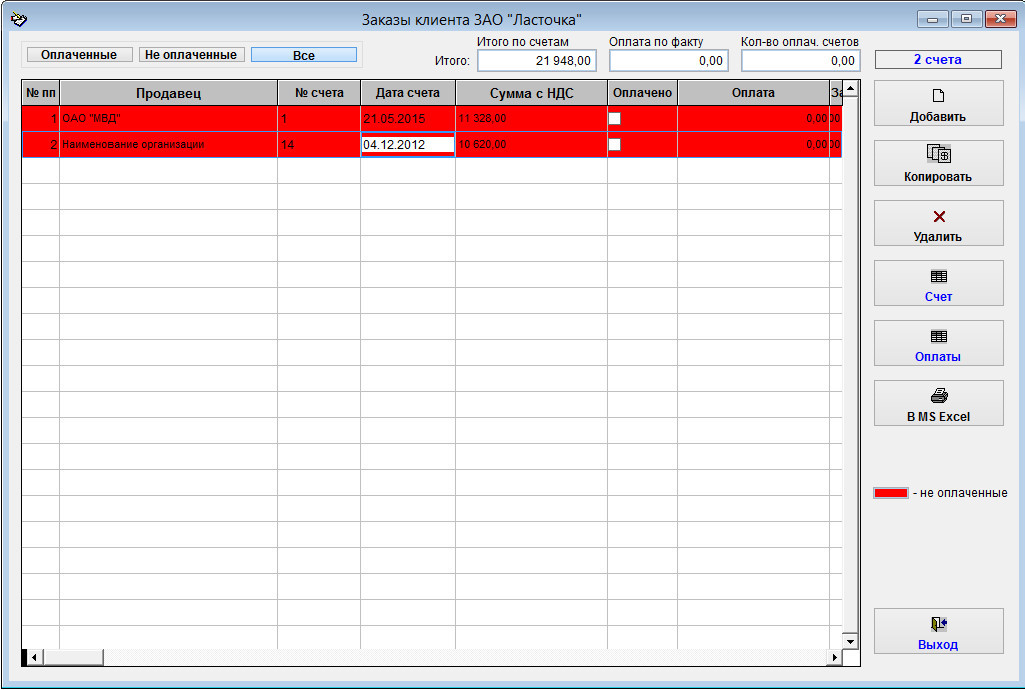
Task: Click the Итого по счетам field
Action: tap(537, 61)
